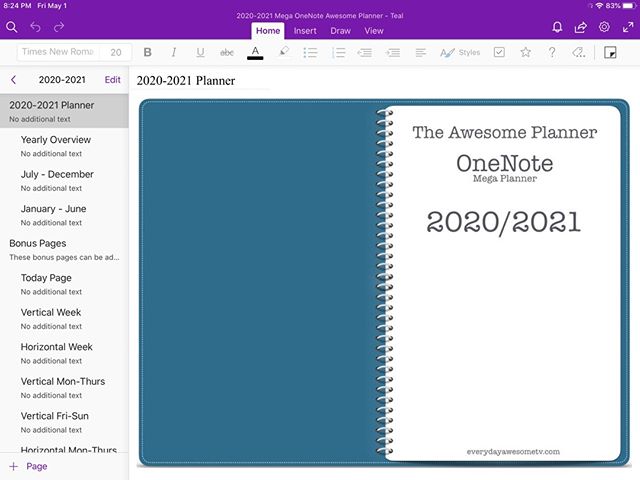Open the settings gear
The image size is (640, 480).
604,27
